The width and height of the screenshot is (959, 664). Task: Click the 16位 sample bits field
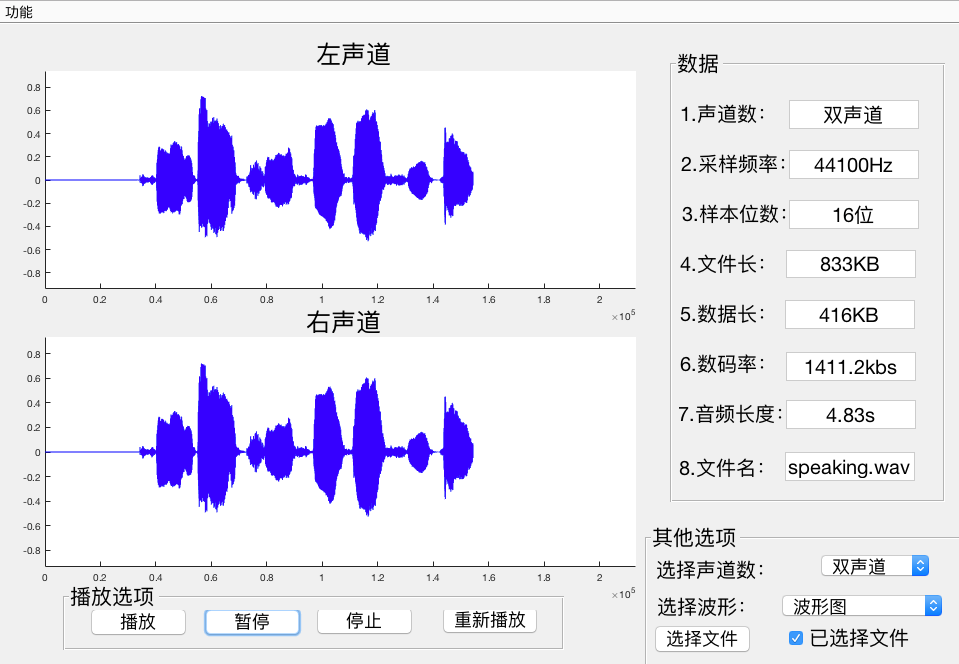(853, 214)
